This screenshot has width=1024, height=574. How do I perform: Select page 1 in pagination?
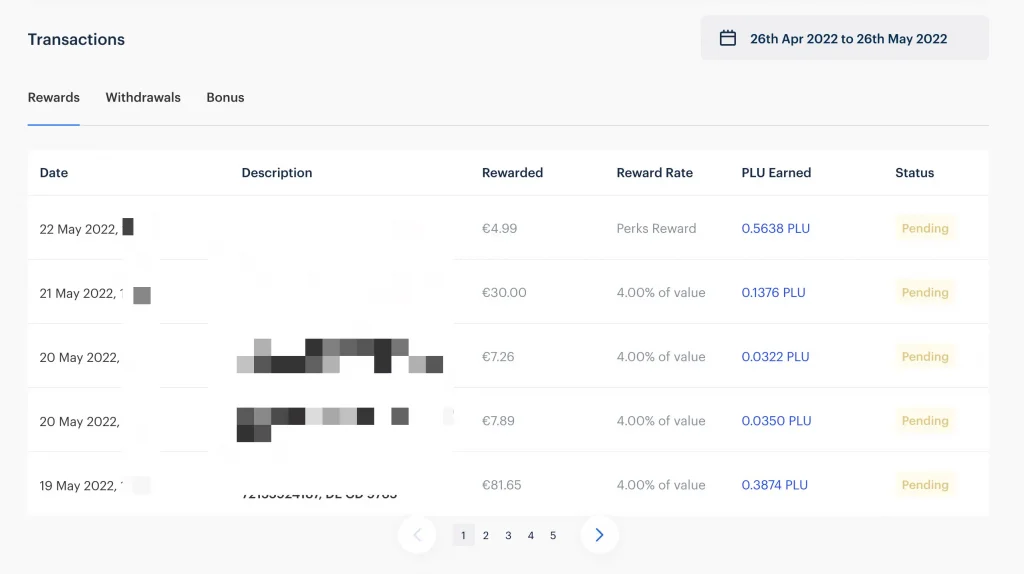pyautogui.click(x=463, y=536)
